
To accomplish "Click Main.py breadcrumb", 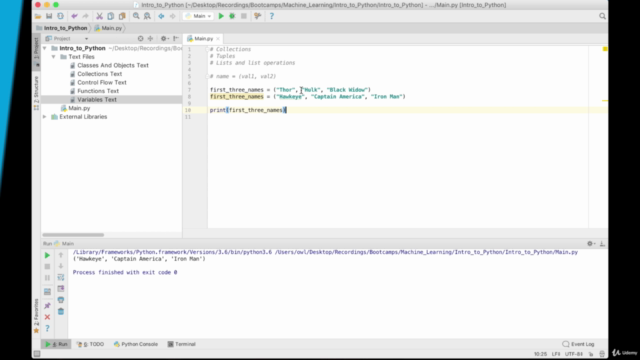I will (108, 28).
